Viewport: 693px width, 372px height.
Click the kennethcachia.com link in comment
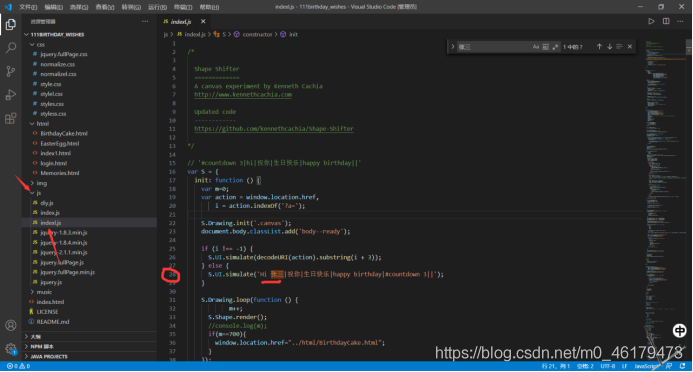(x=243, y=95)
